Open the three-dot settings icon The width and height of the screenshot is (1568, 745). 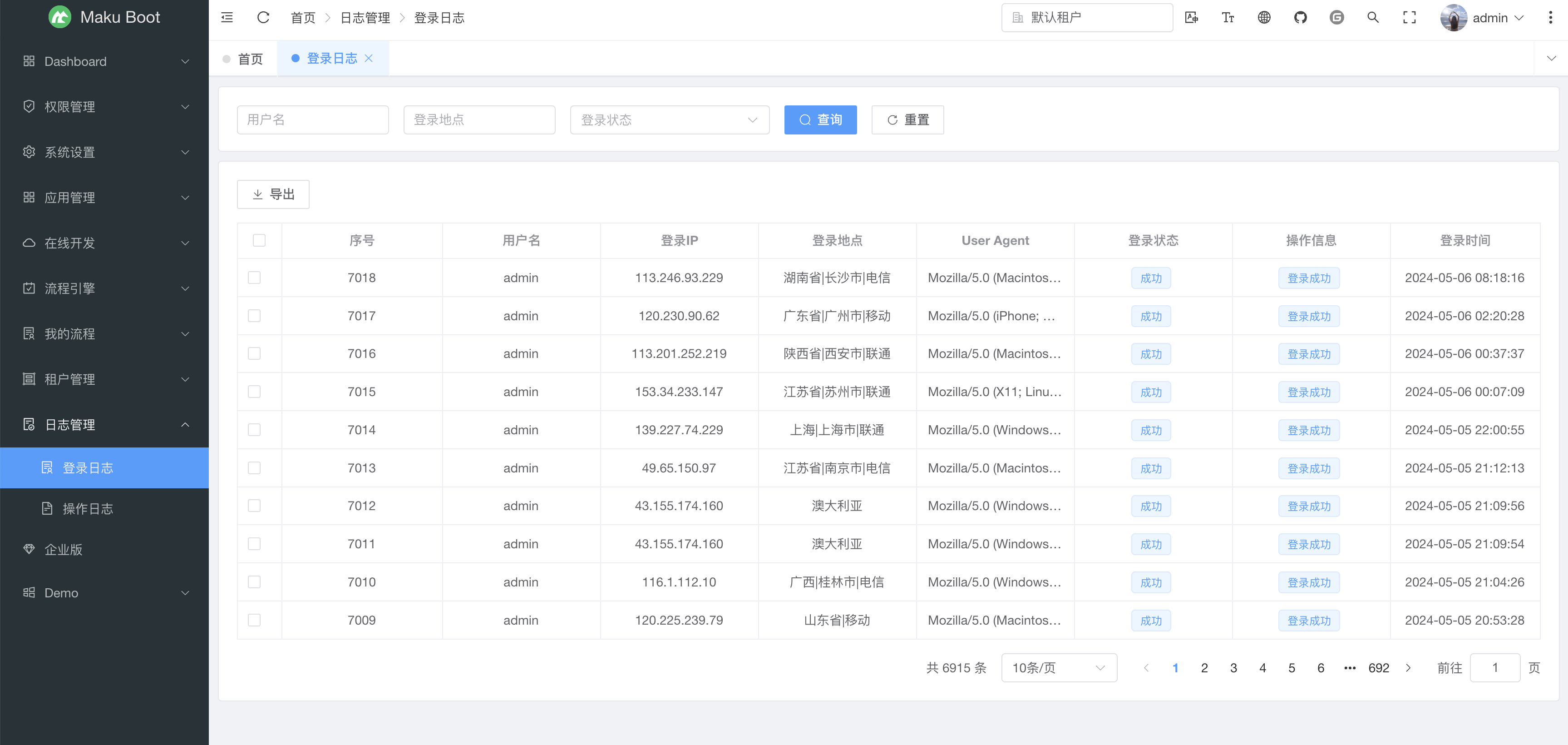coord(1550,18)
